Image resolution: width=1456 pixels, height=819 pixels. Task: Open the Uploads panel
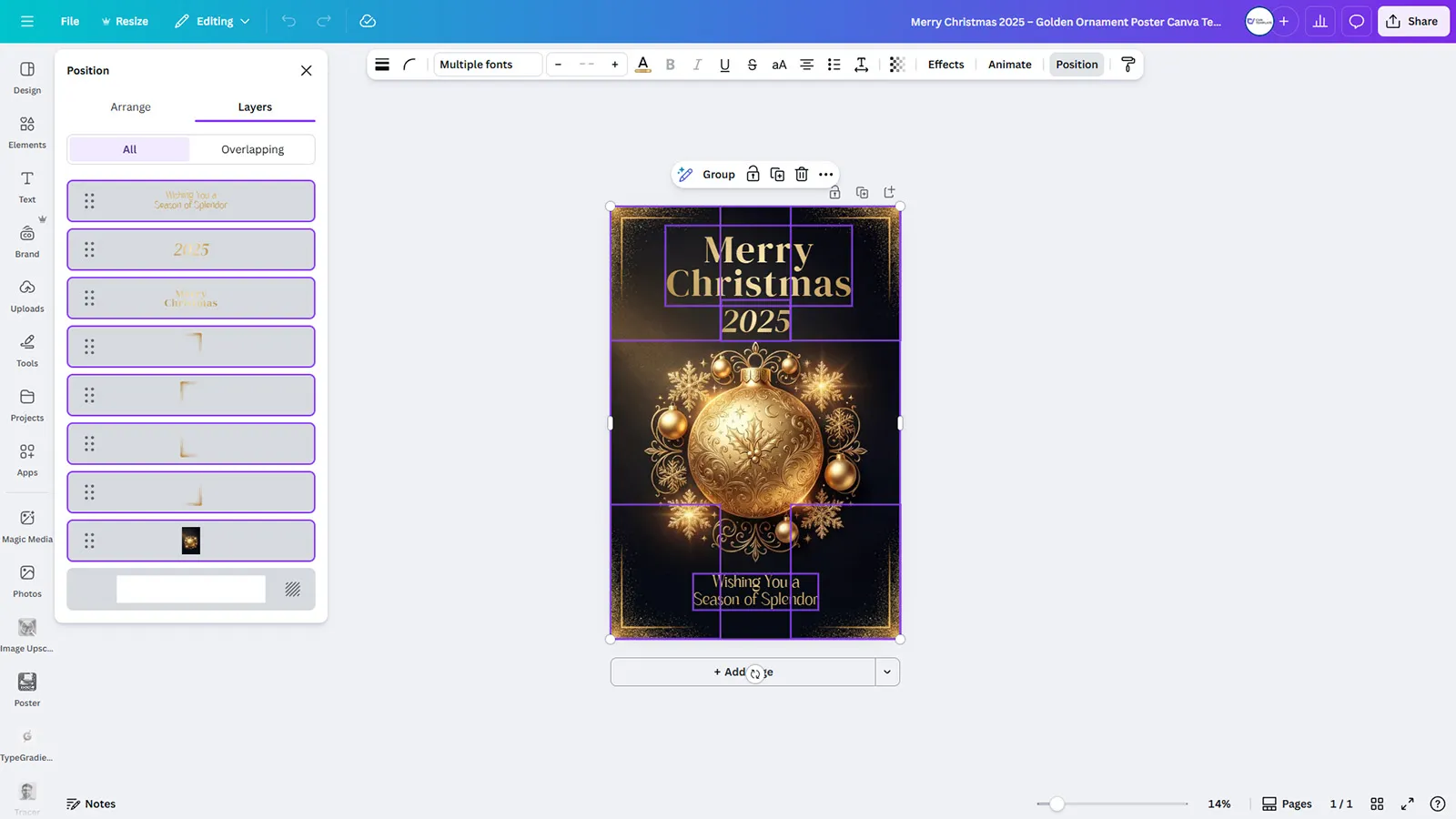[x=26, y=294]
